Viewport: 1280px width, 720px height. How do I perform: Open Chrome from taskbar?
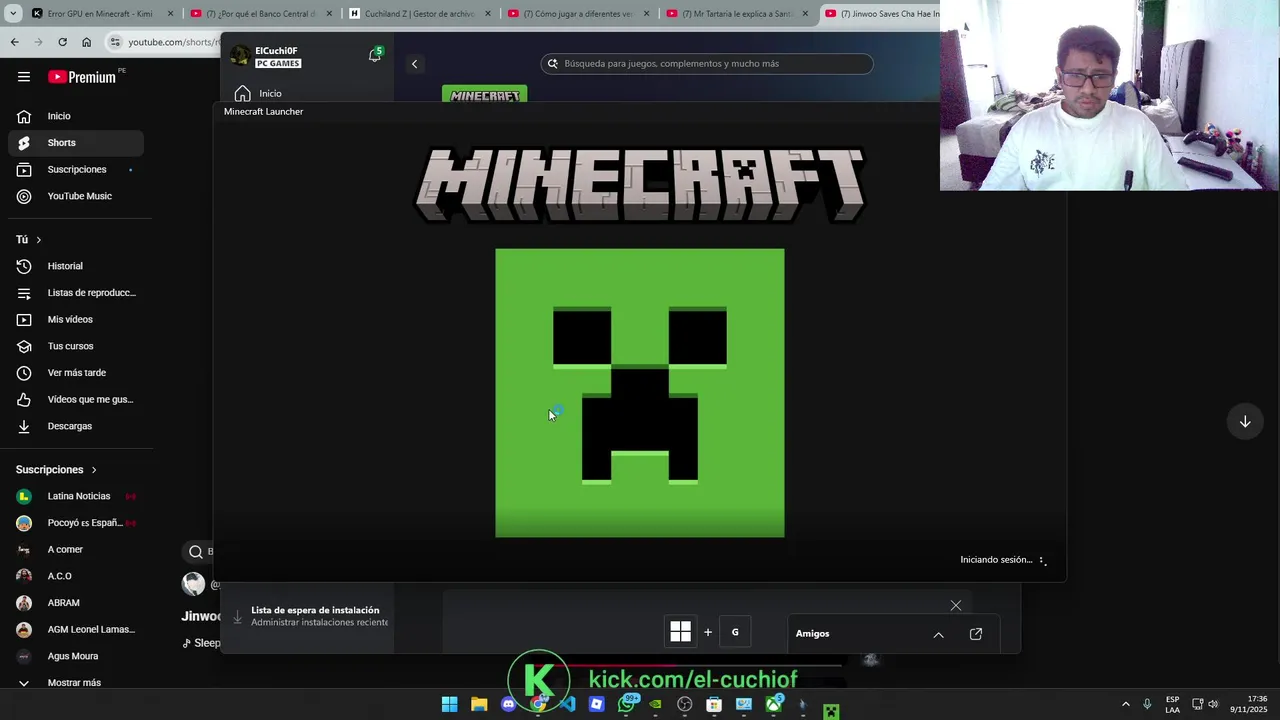coord(538,704)
